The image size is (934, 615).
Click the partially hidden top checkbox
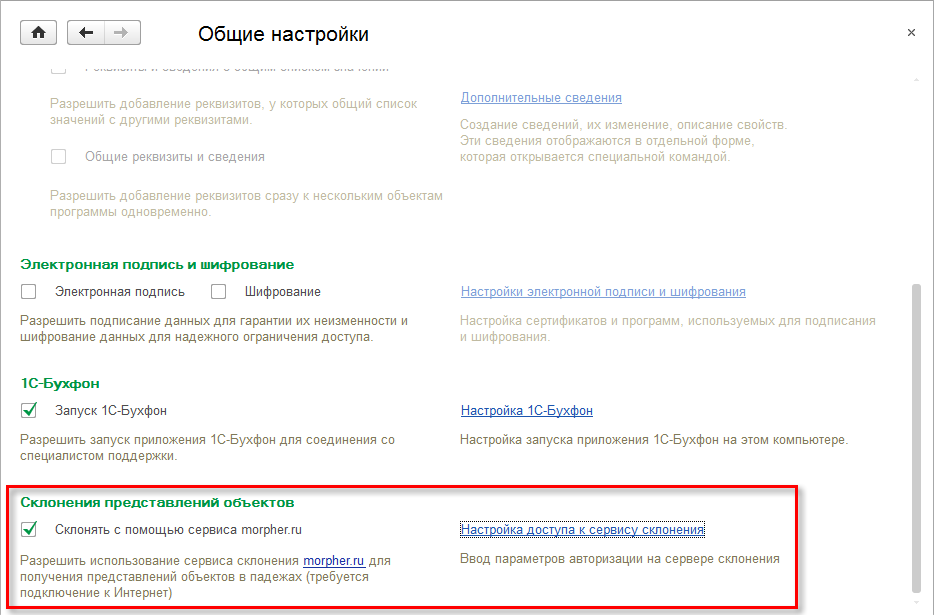click(58, 70)
